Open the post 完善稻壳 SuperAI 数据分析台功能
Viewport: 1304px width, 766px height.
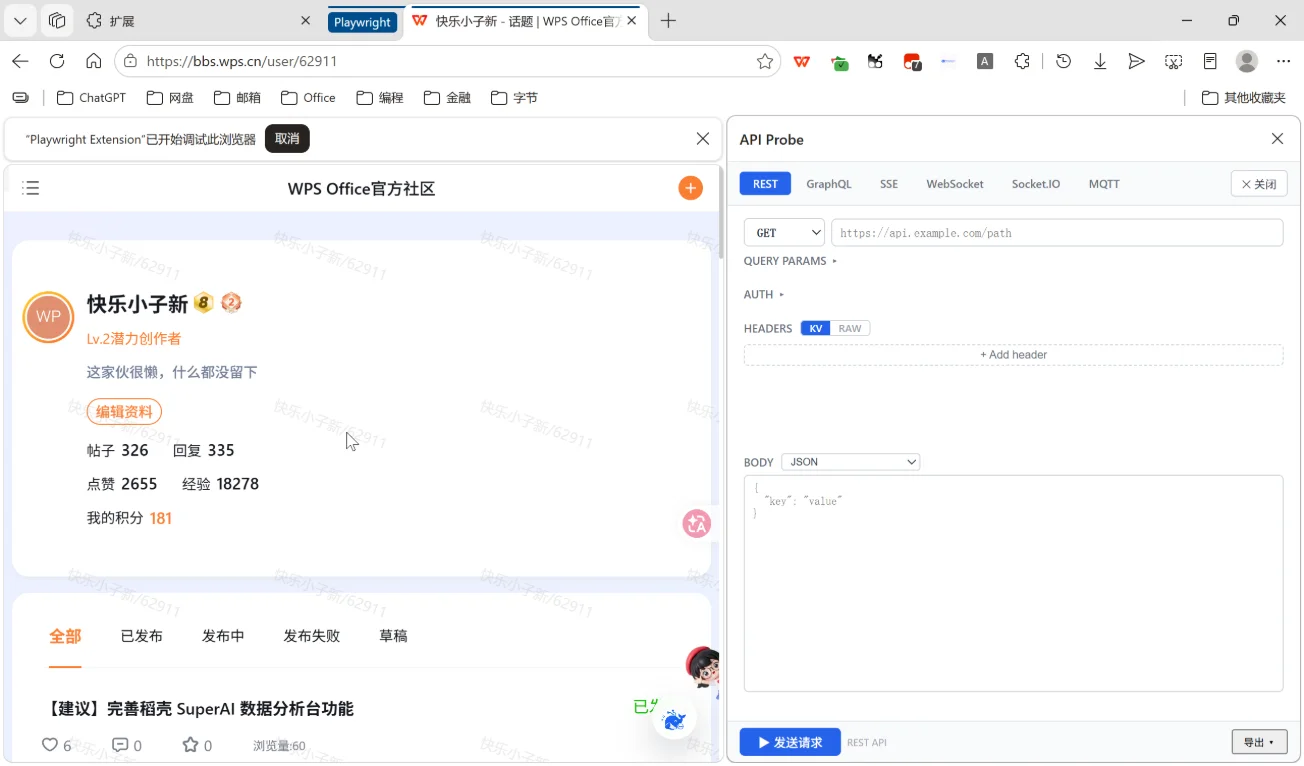pos(201,709)
